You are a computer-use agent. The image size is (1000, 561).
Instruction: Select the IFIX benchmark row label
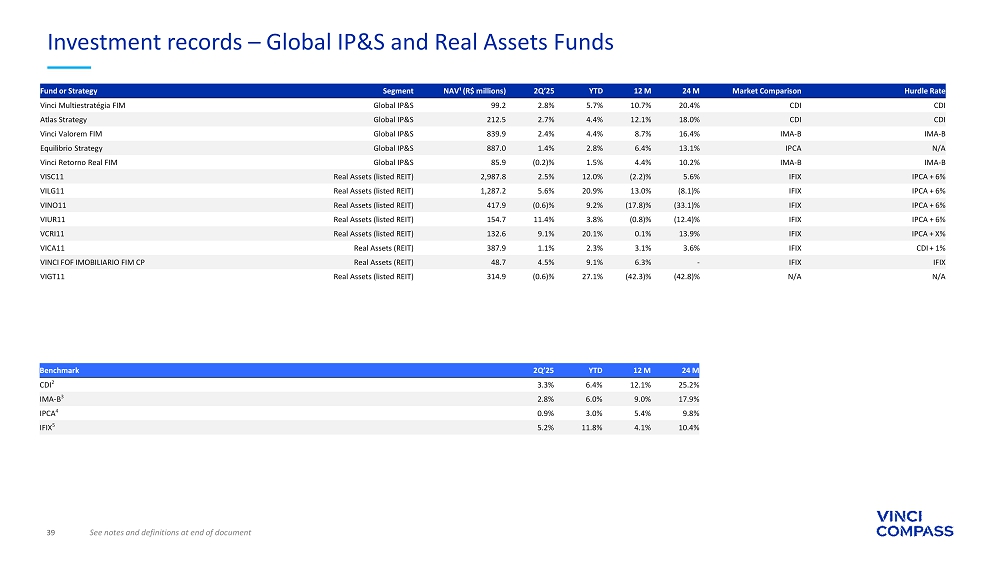[48, 427]
